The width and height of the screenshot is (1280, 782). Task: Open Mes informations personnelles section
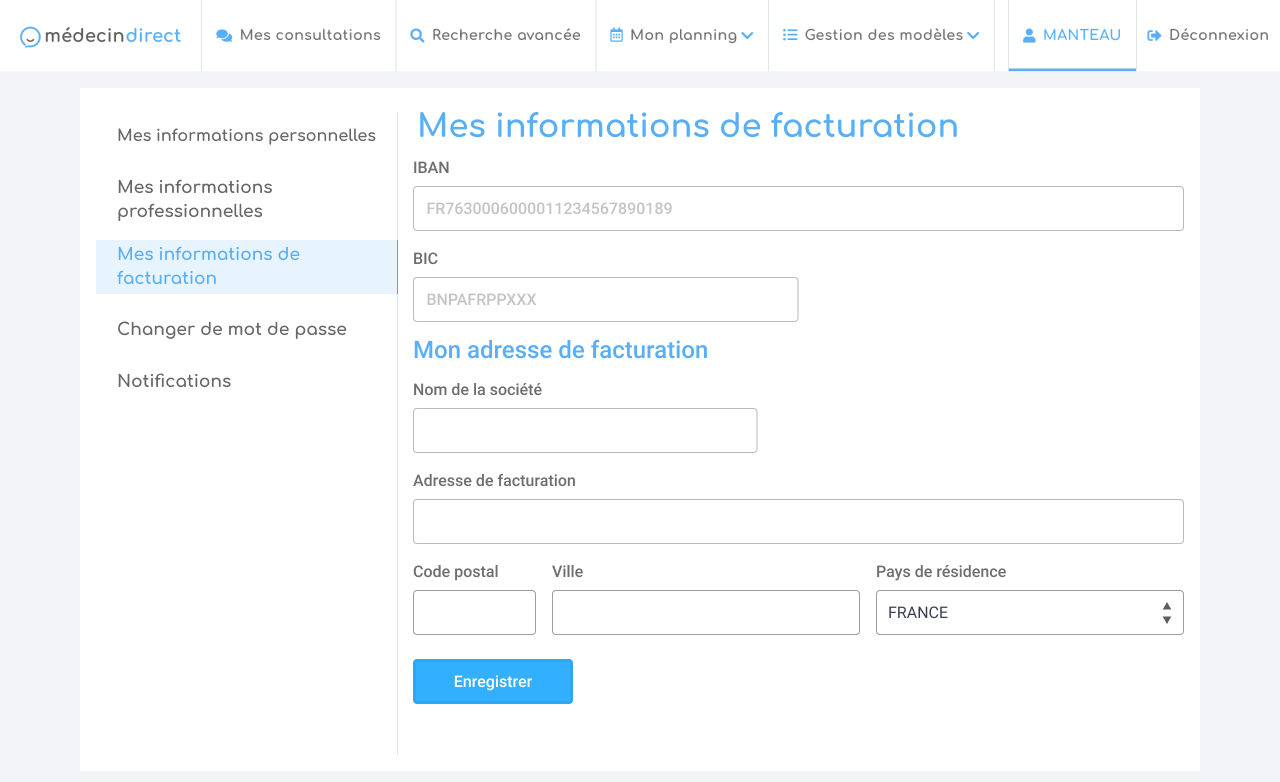246,135
